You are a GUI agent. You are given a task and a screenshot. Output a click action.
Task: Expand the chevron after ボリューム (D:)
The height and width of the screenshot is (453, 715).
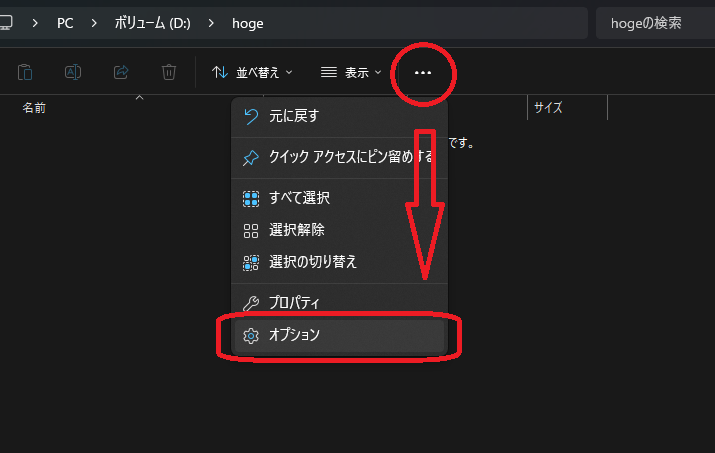click(211, 23)
